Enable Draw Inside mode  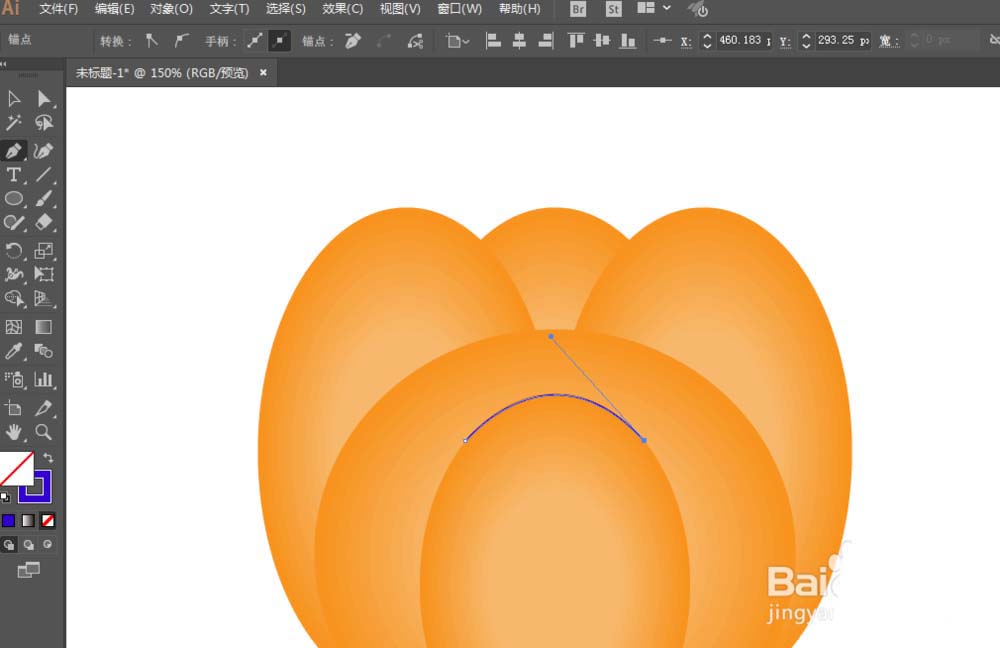tap(48, 545)
